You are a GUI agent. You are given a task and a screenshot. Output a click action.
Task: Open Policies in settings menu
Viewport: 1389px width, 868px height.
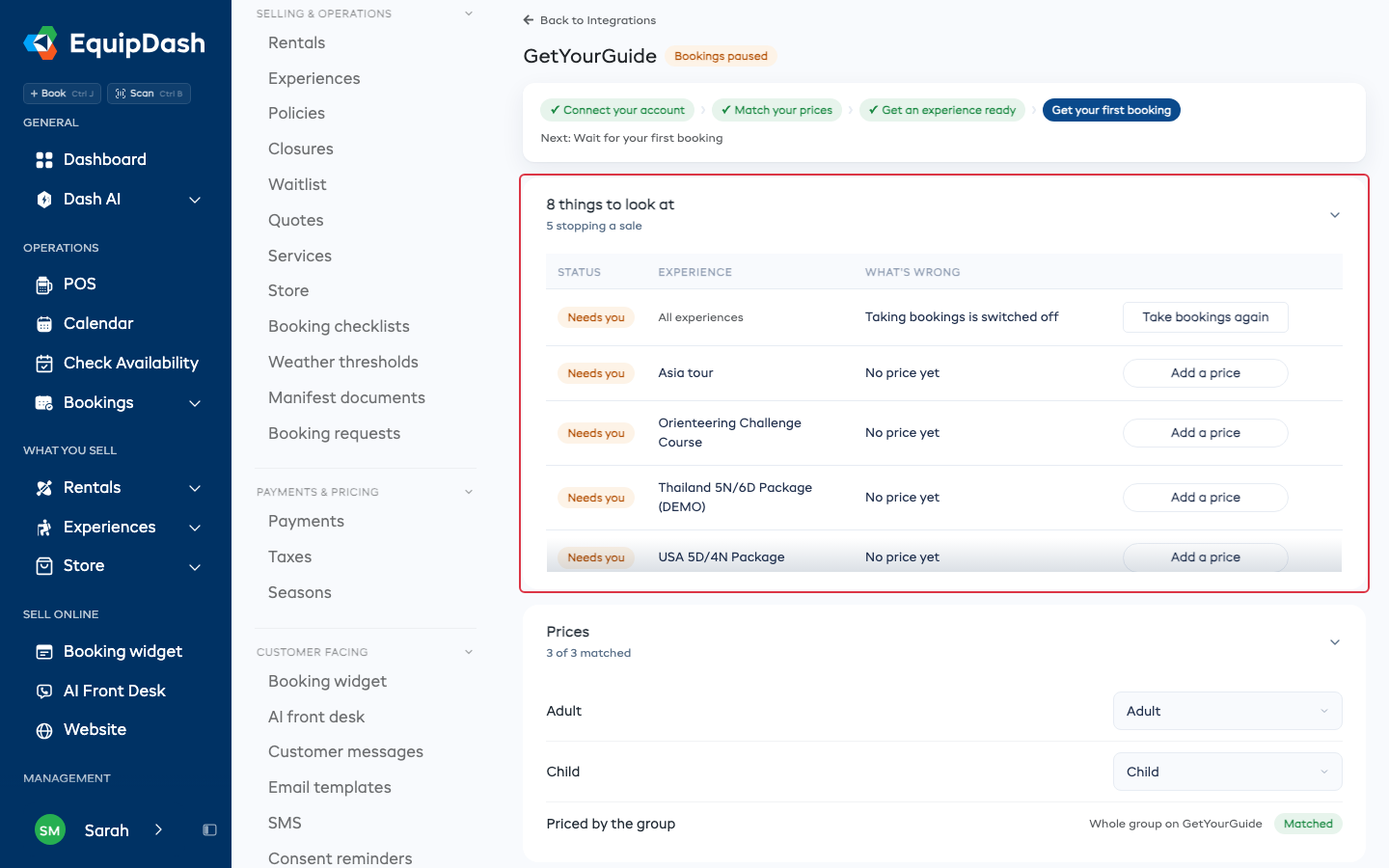pos(296,113)
